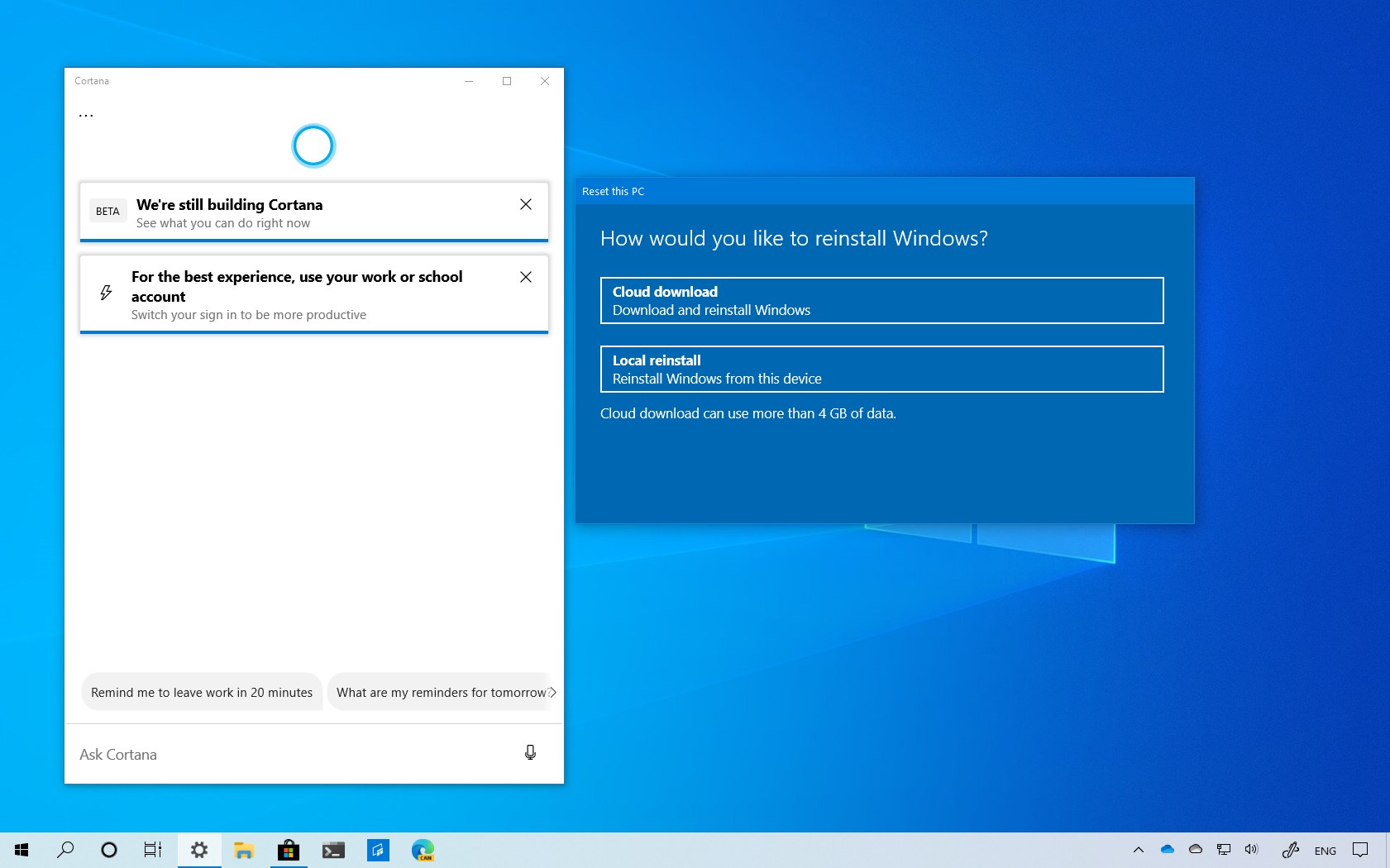The image size is (1390, 868).
Task: Open the volume control in system tray
Action: [1250, 850]
